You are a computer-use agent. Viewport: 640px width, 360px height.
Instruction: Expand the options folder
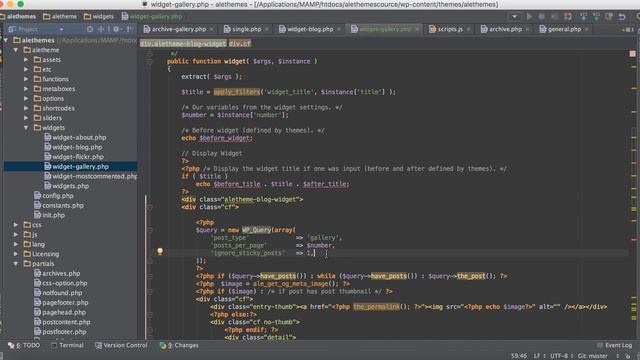point(26,99)
